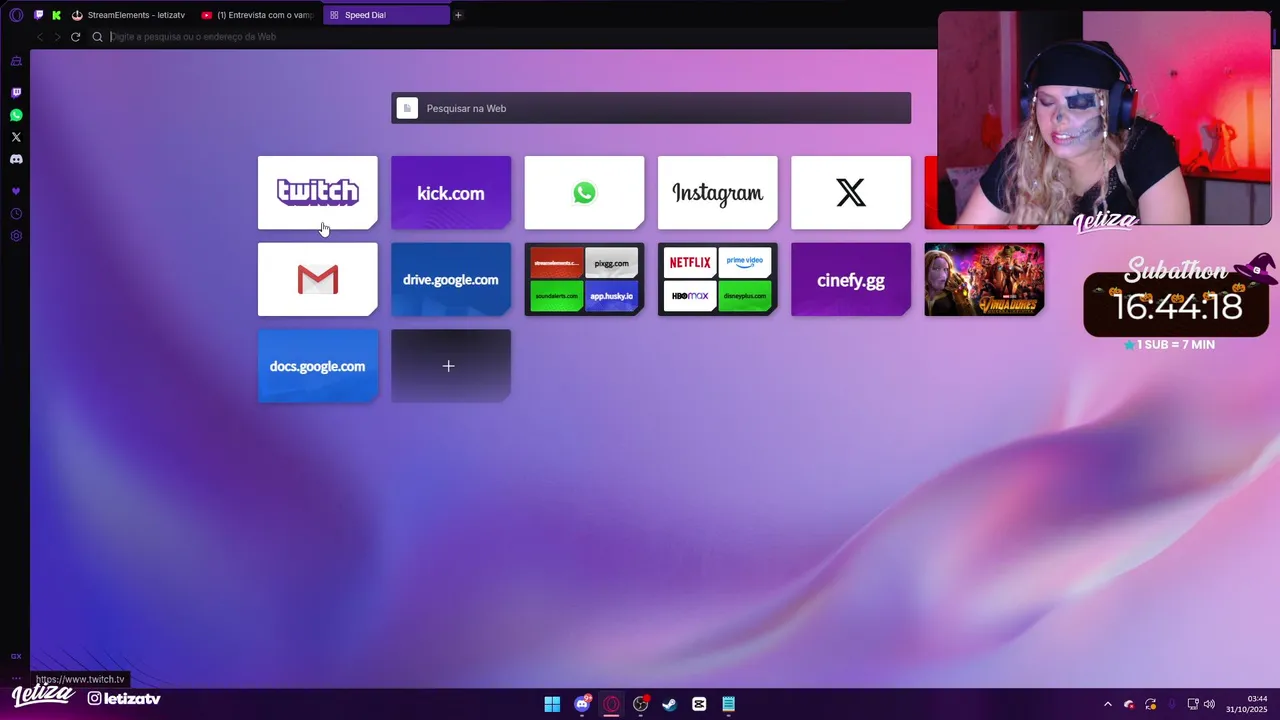Viewport: 1280px width, 720px height.
Task: Open the Windows Start menu
Action: click(552, 704)
